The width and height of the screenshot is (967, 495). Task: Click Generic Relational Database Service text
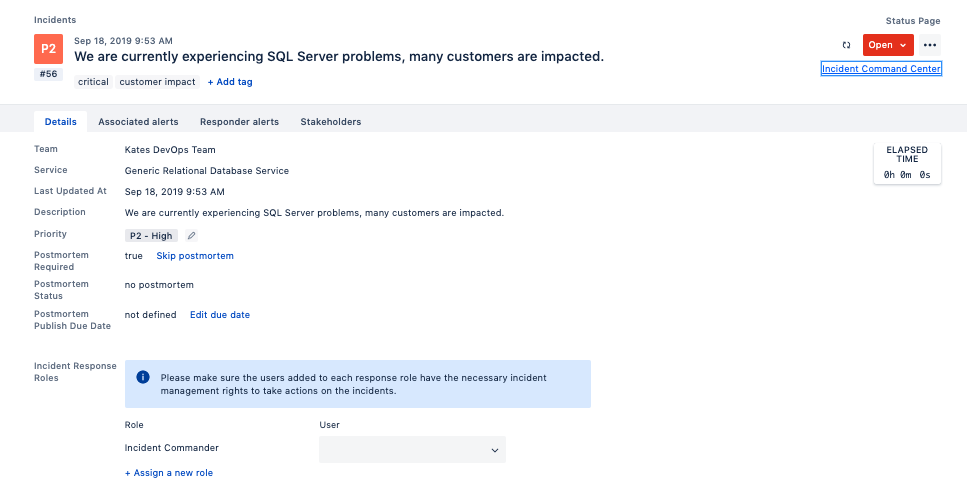pos(207,170)
